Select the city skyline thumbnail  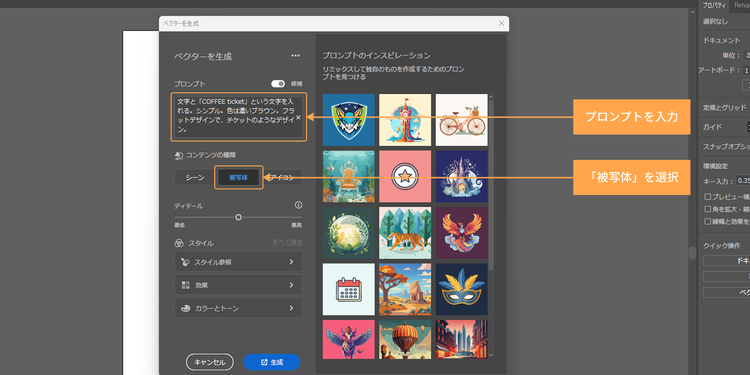[462, 339]
